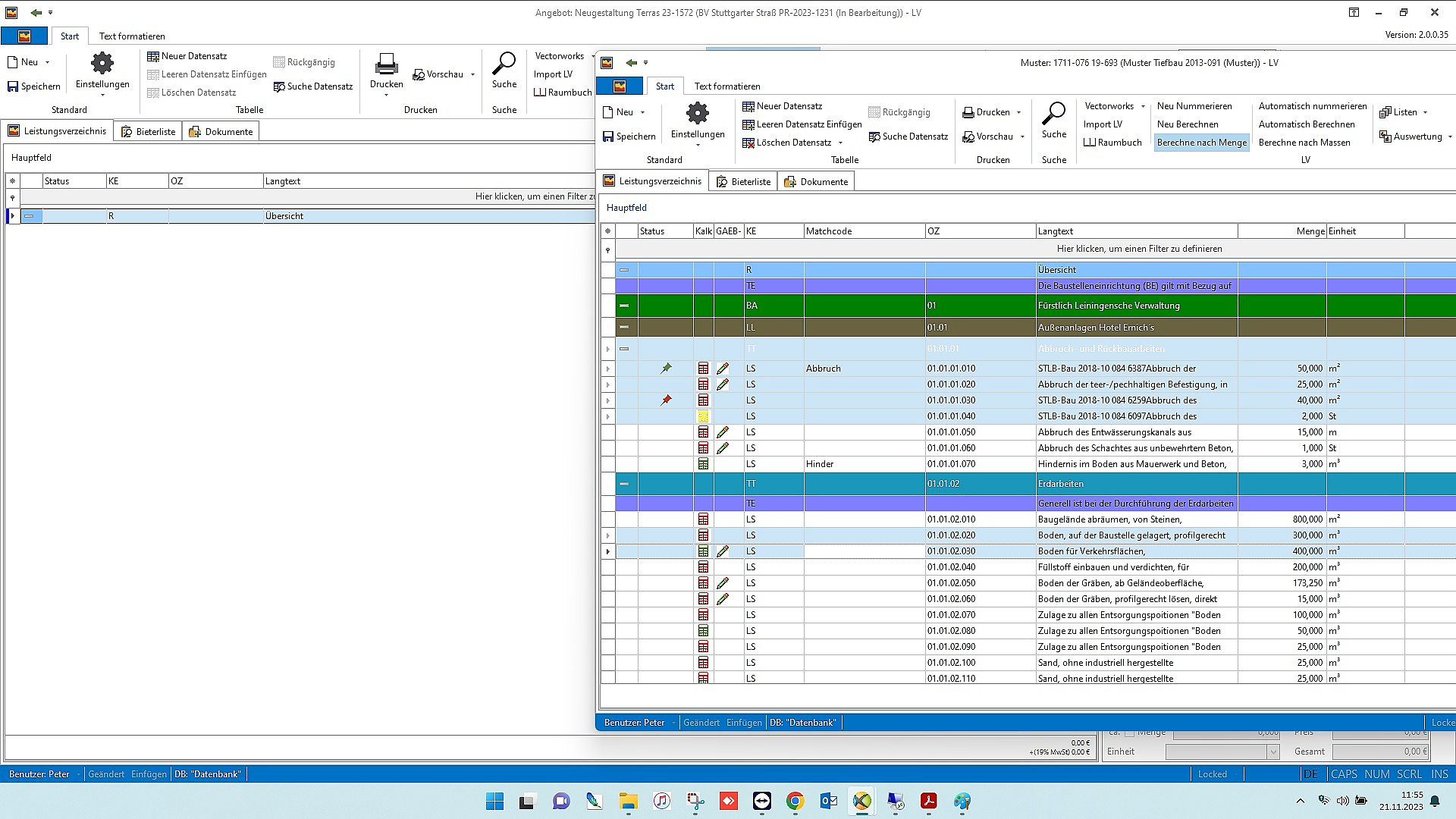Collapse Übersicht row in Angebot window

tap(29, 216)
